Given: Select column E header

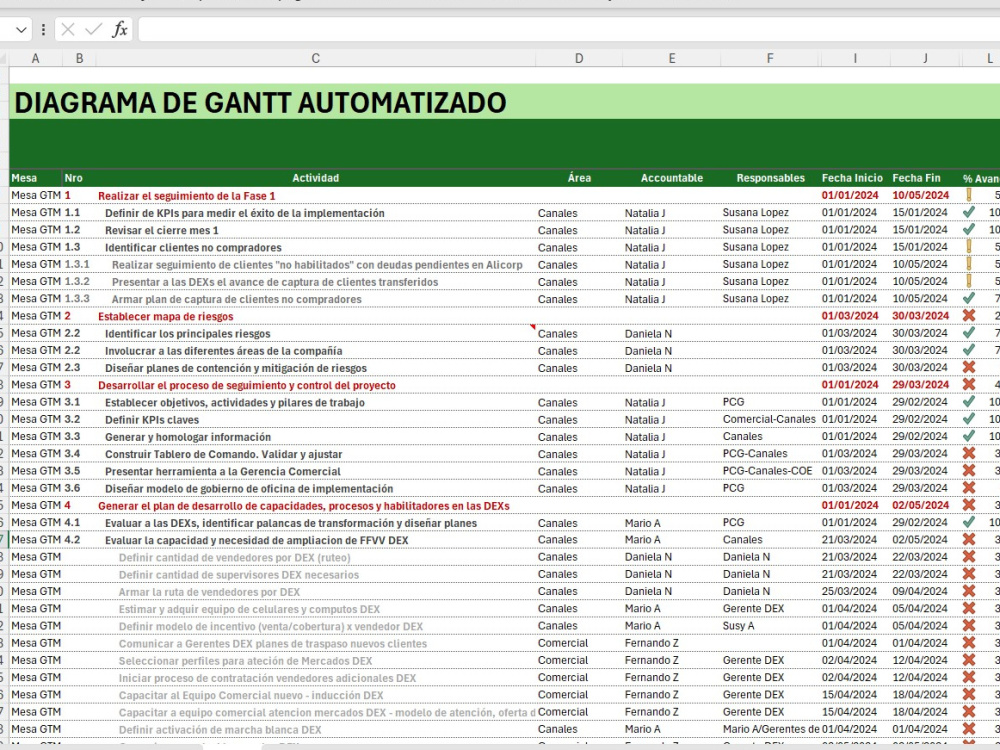Looking at the screenshot, I should pyautogui.click(x=672, y=58).
